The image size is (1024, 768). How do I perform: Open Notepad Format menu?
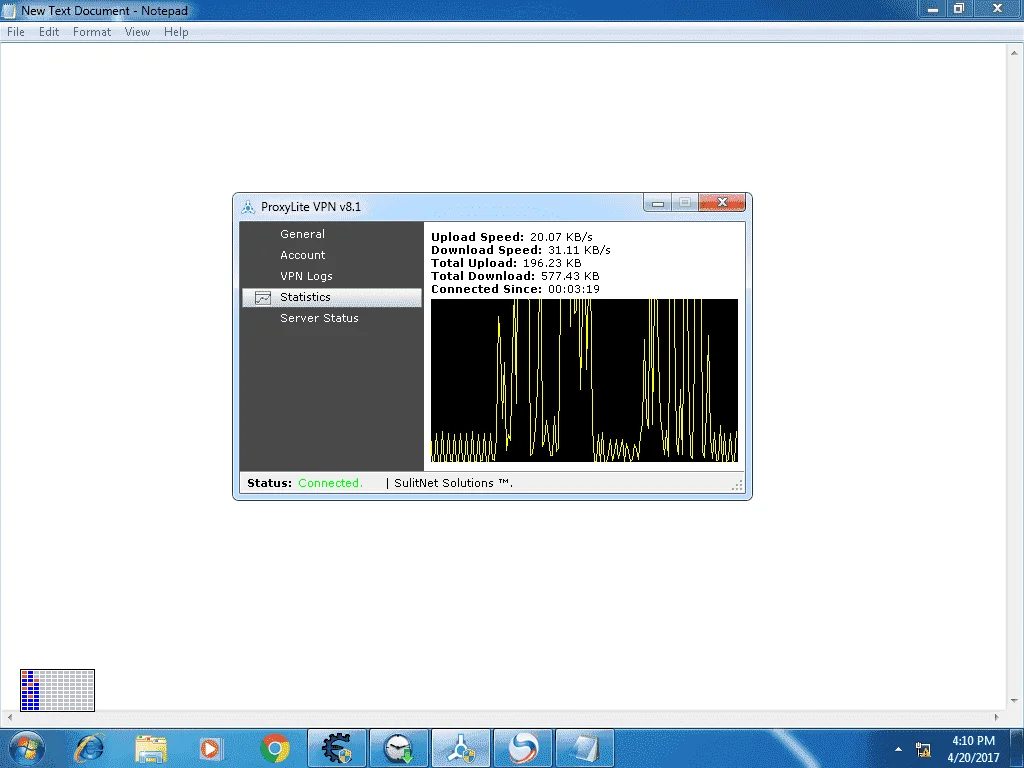point(92,32)
